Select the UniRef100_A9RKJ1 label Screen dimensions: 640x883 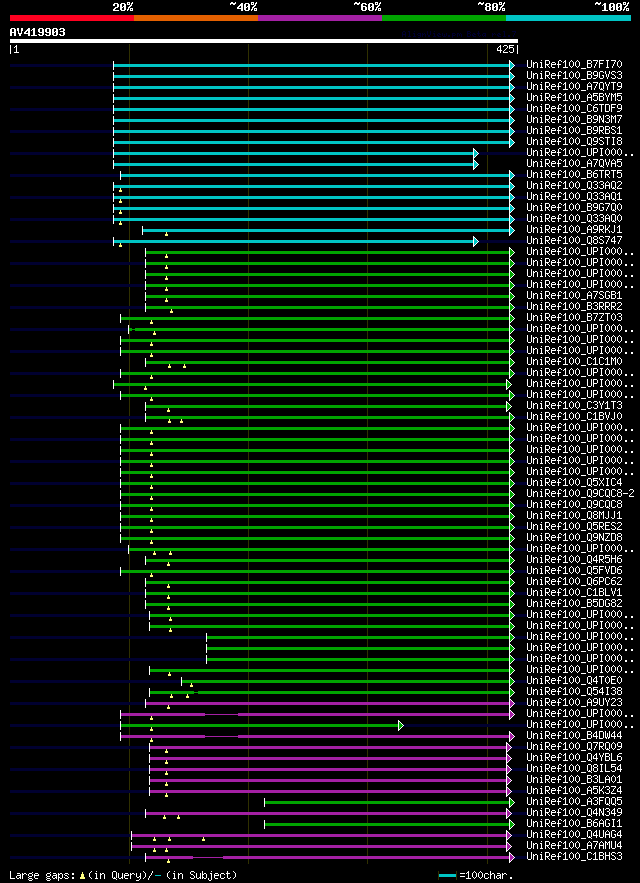[x=574, y=230]
